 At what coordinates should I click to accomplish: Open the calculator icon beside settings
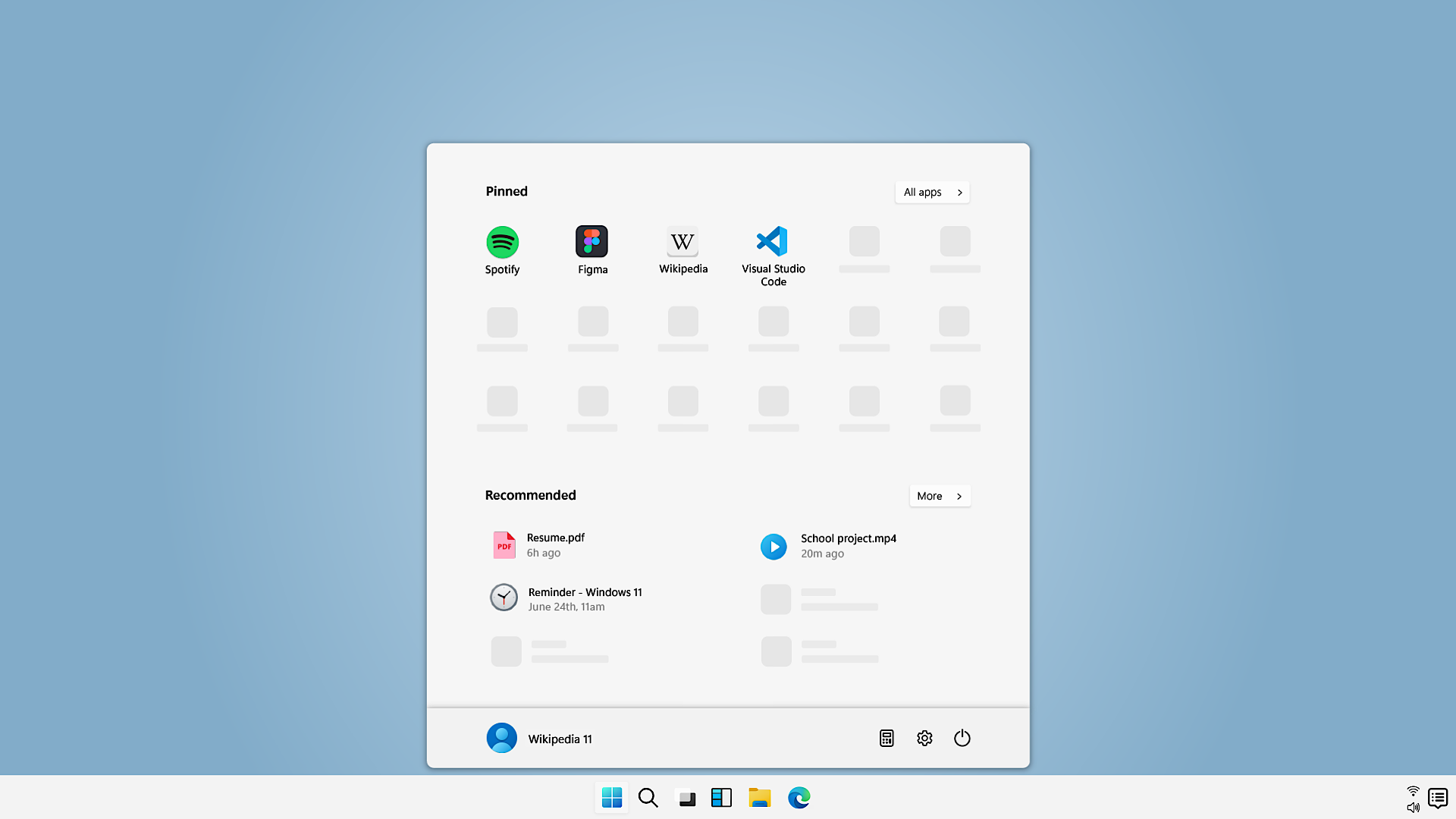pyautogui.click(x=886, y=738)
